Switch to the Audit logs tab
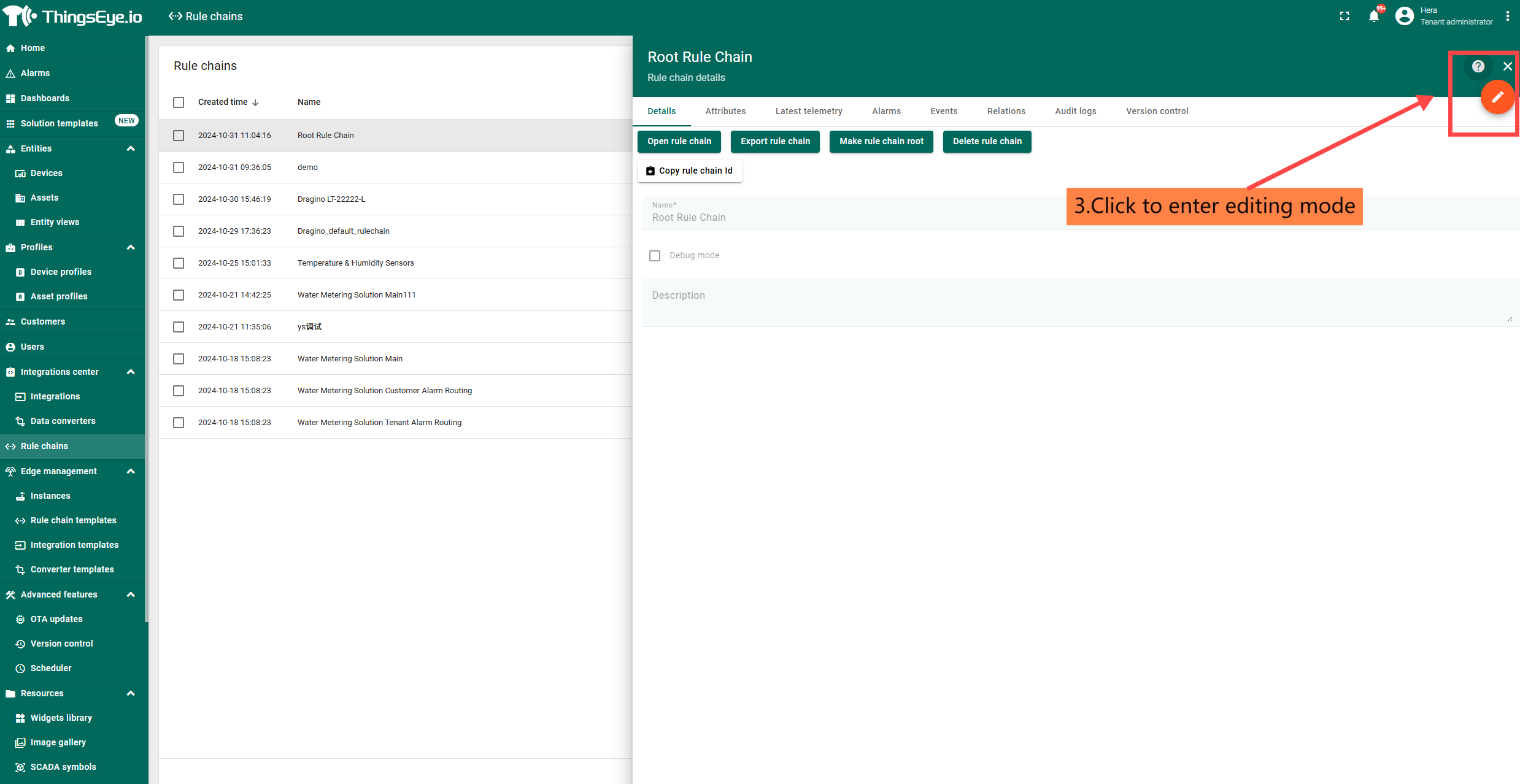1520x784 pixels. point(1075,111)
